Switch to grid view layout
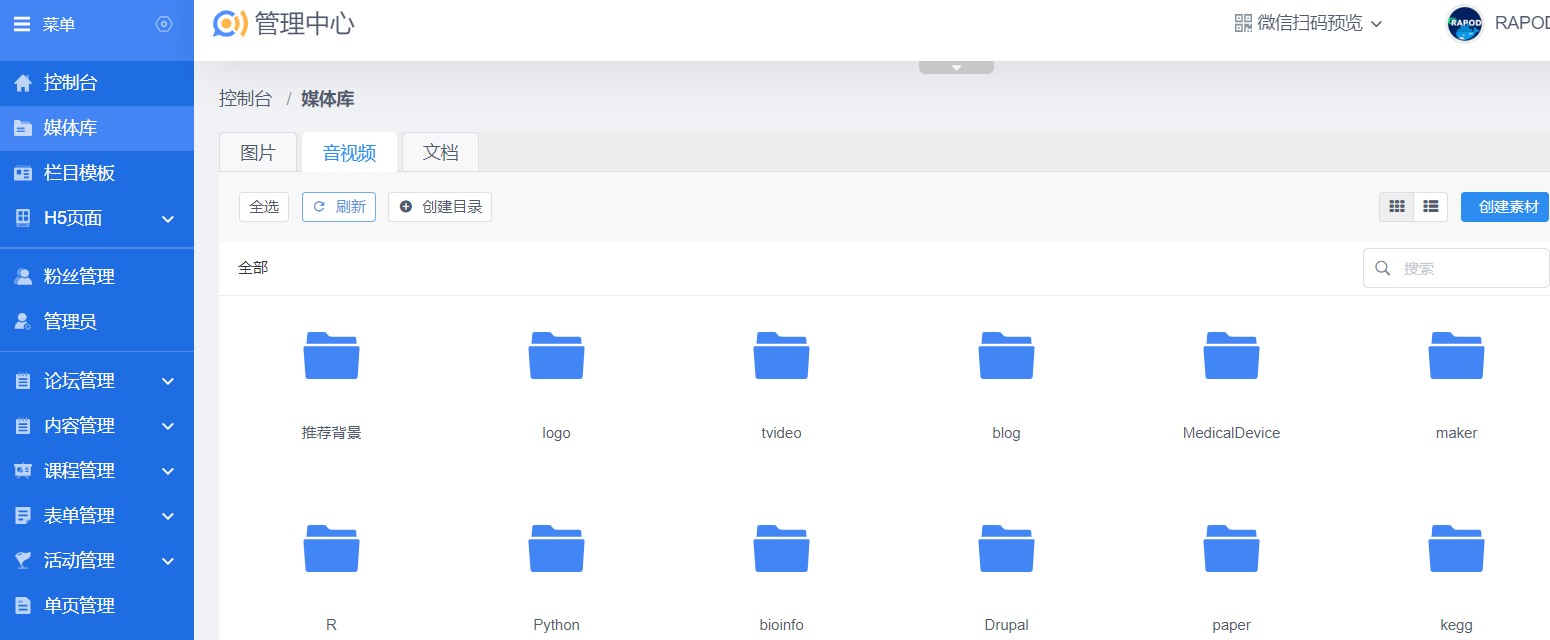Viewport: 1550px width, 640px height. click(x=1397, y=207)
